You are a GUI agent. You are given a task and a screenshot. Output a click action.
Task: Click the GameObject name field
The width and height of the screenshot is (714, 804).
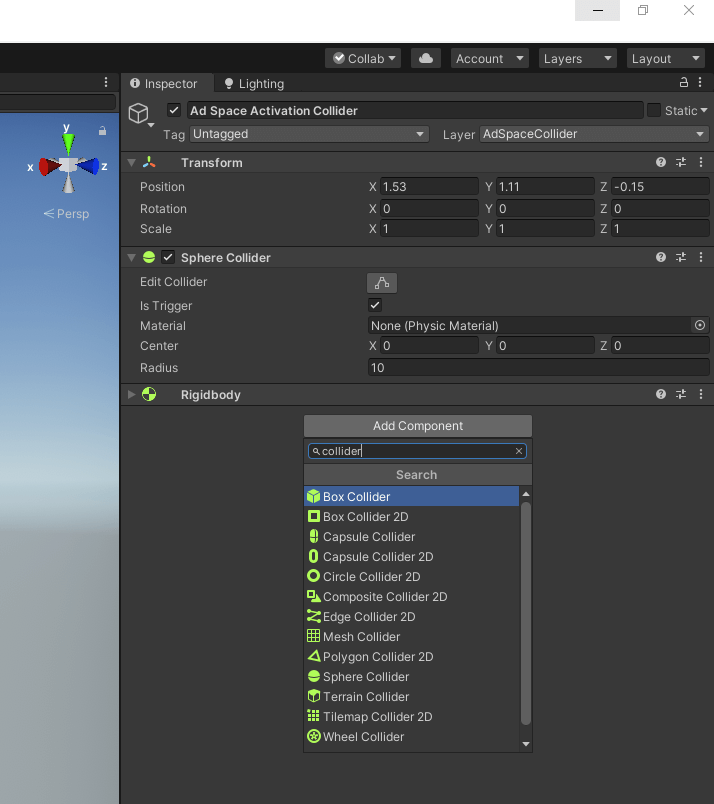(414, 110)
